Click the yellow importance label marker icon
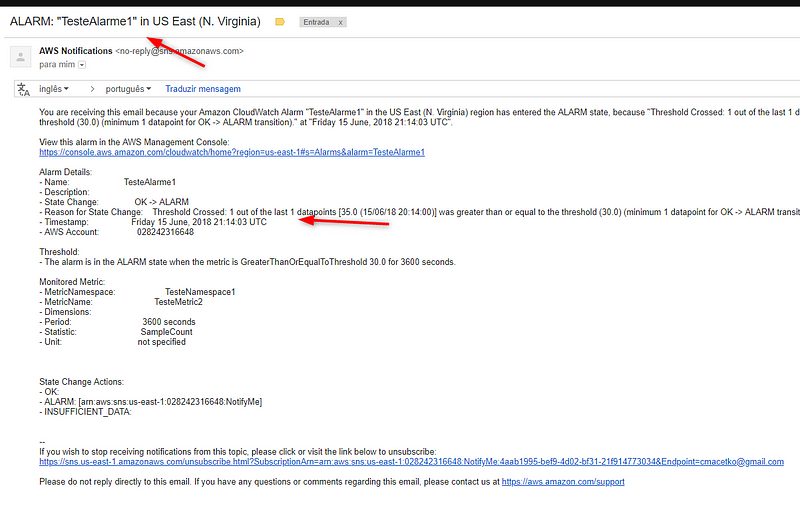800x506 pixels. click(280, 22)
